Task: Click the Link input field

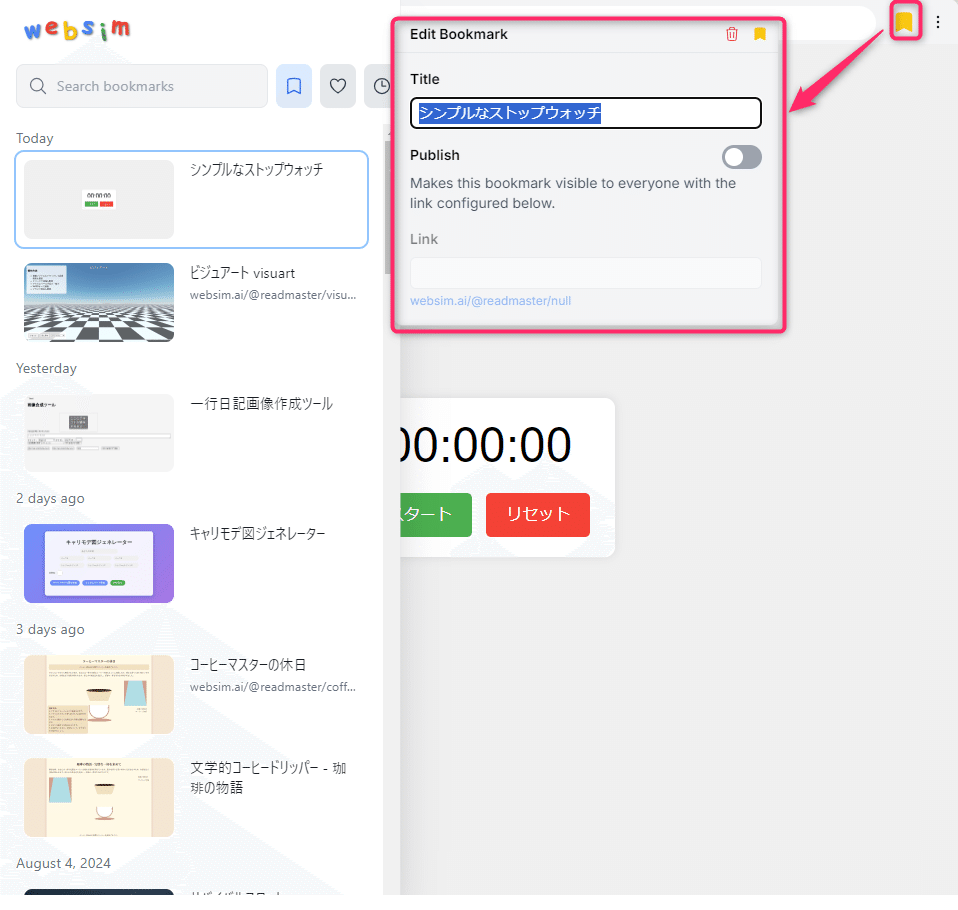Action: pyautogui.click(x=585, y=273)
